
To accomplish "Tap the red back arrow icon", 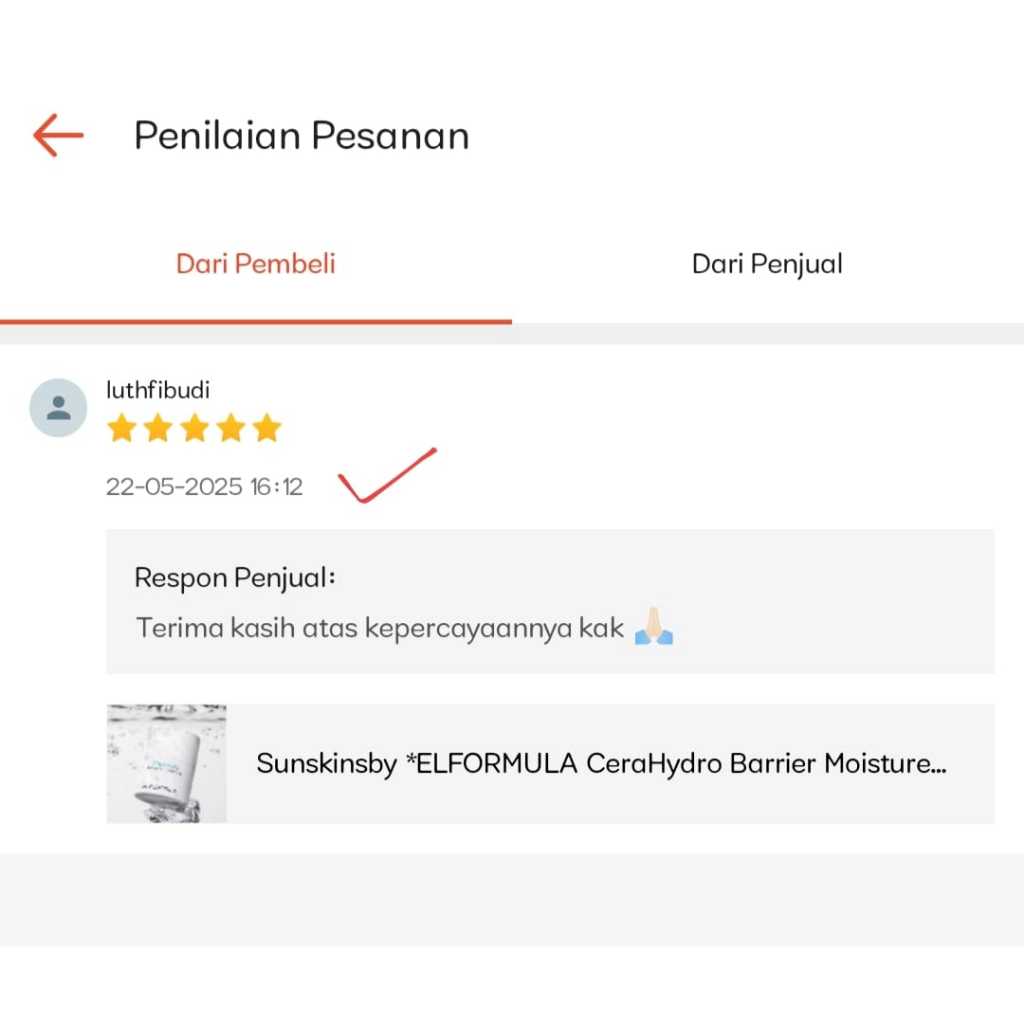I will [x=58, y=135].
